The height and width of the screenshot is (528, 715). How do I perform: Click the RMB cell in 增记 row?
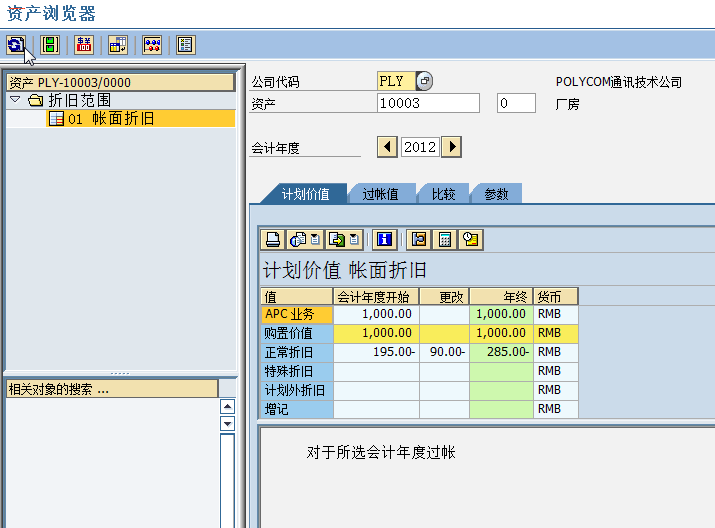(556, 409)
